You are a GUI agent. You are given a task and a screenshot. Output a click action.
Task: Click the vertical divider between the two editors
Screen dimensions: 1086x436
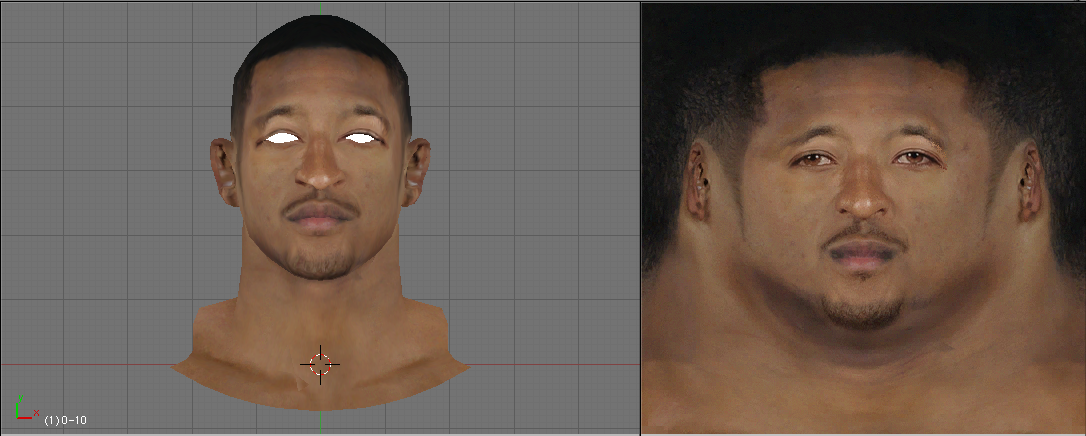pos(640,218)
